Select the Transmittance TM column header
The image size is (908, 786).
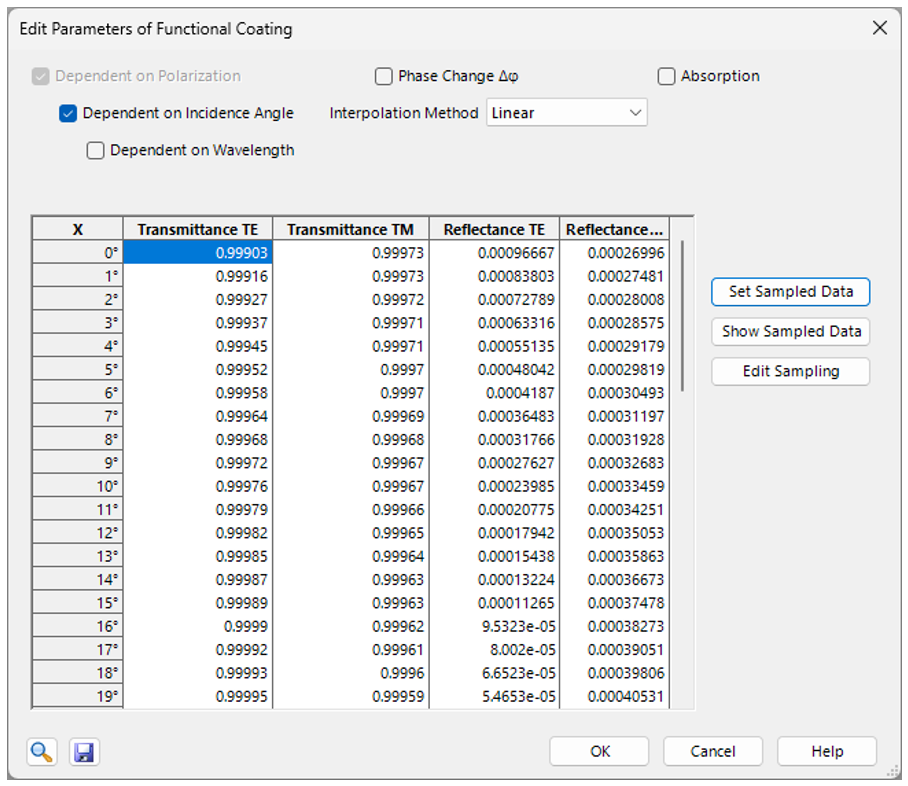click(350, 229)
